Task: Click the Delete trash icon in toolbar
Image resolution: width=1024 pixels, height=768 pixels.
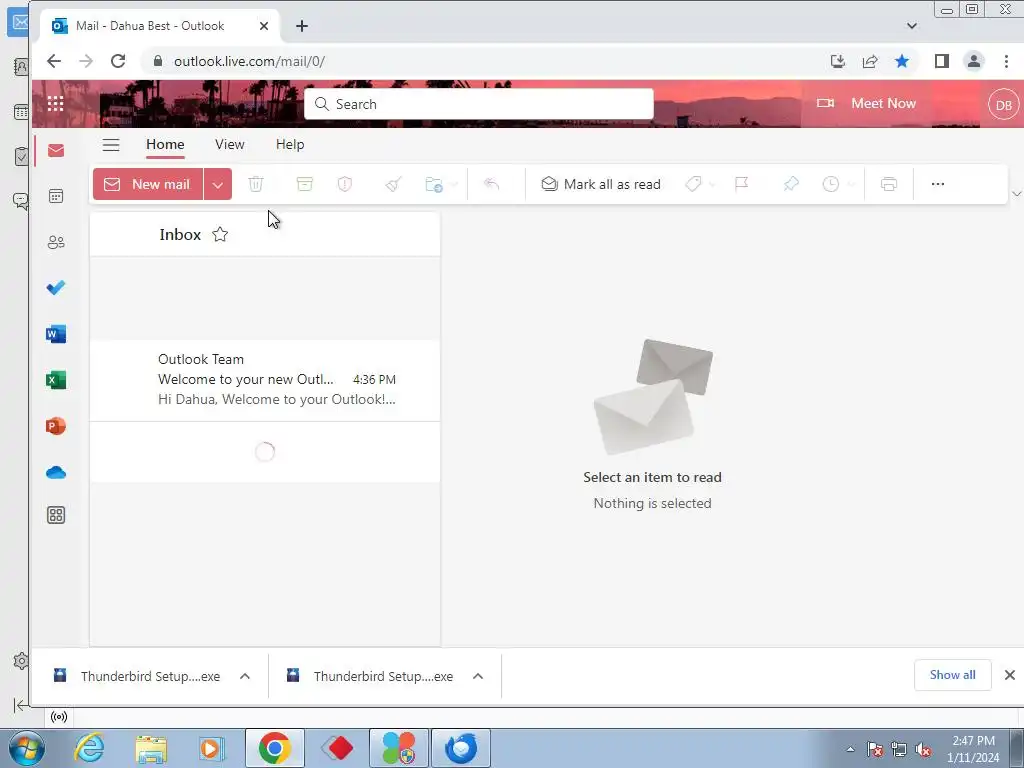Action: (x=256, y=184)
